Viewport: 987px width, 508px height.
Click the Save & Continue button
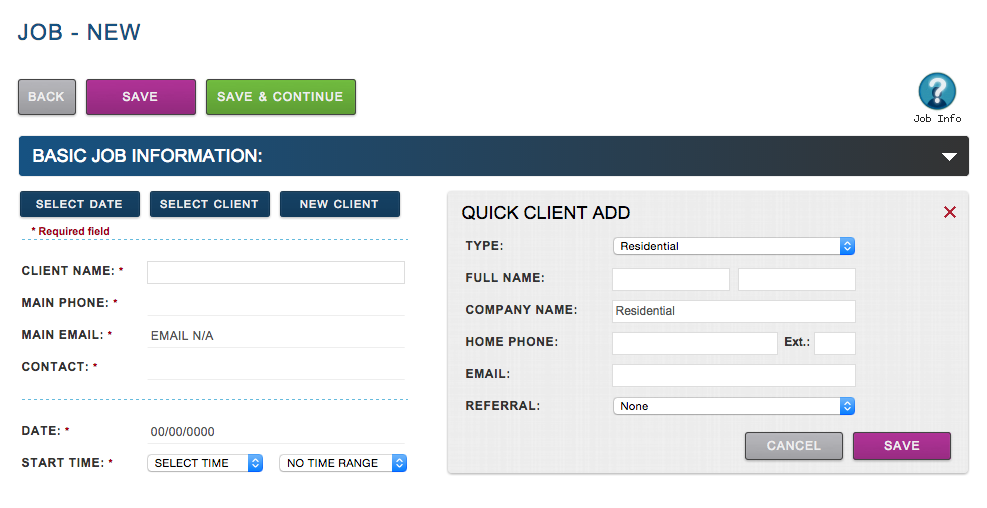(280, 97)
